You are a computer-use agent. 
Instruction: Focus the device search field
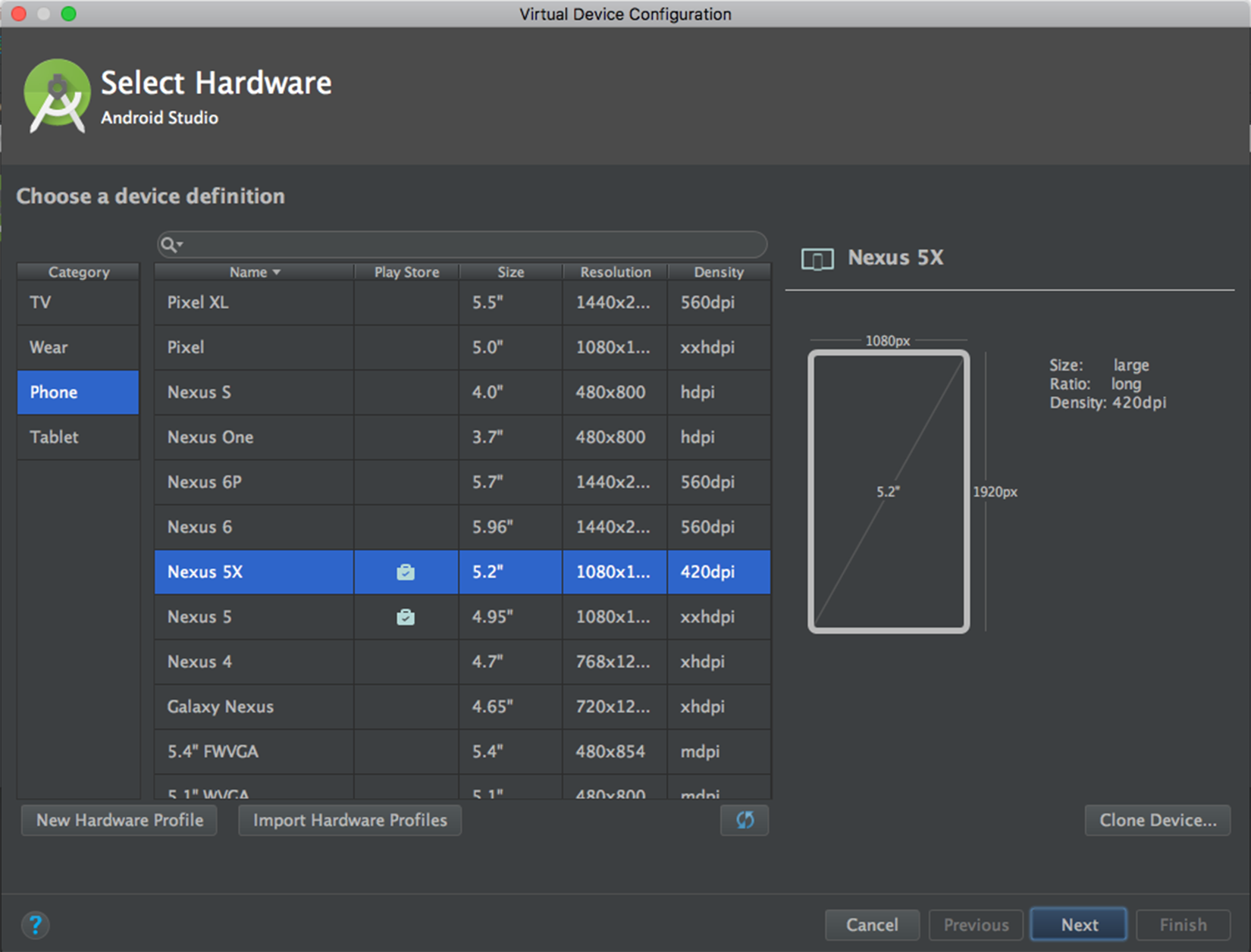coord(462,244)
